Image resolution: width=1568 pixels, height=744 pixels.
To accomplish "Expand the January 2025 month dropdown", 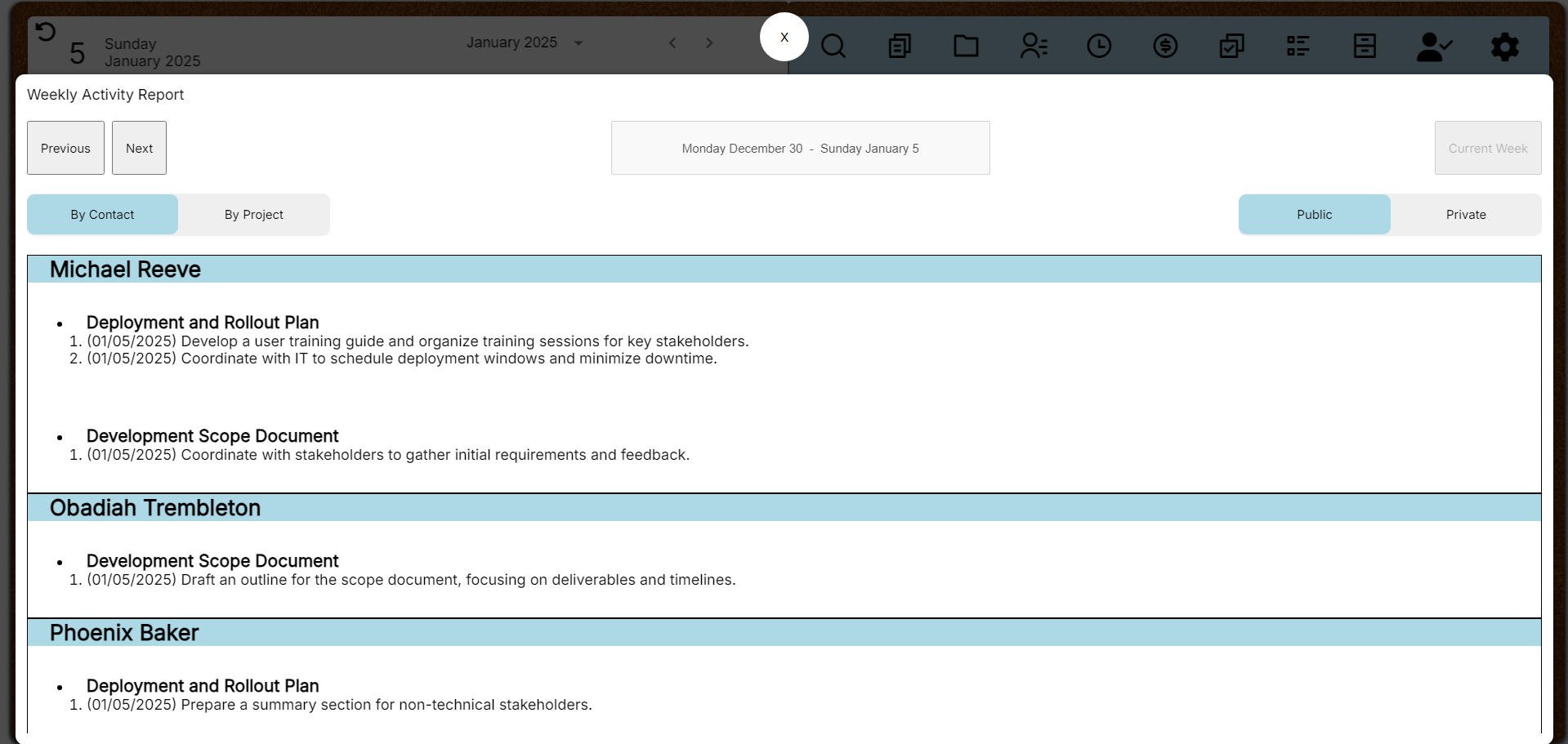I will point(578,43).
